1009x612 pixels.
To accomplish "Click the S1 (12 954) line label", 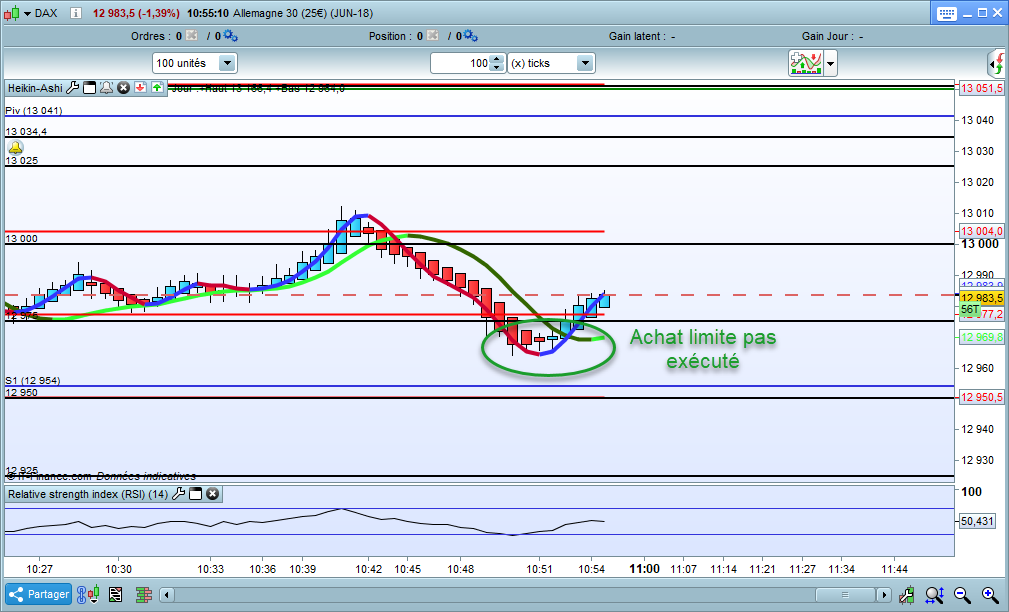I will 33,380.
